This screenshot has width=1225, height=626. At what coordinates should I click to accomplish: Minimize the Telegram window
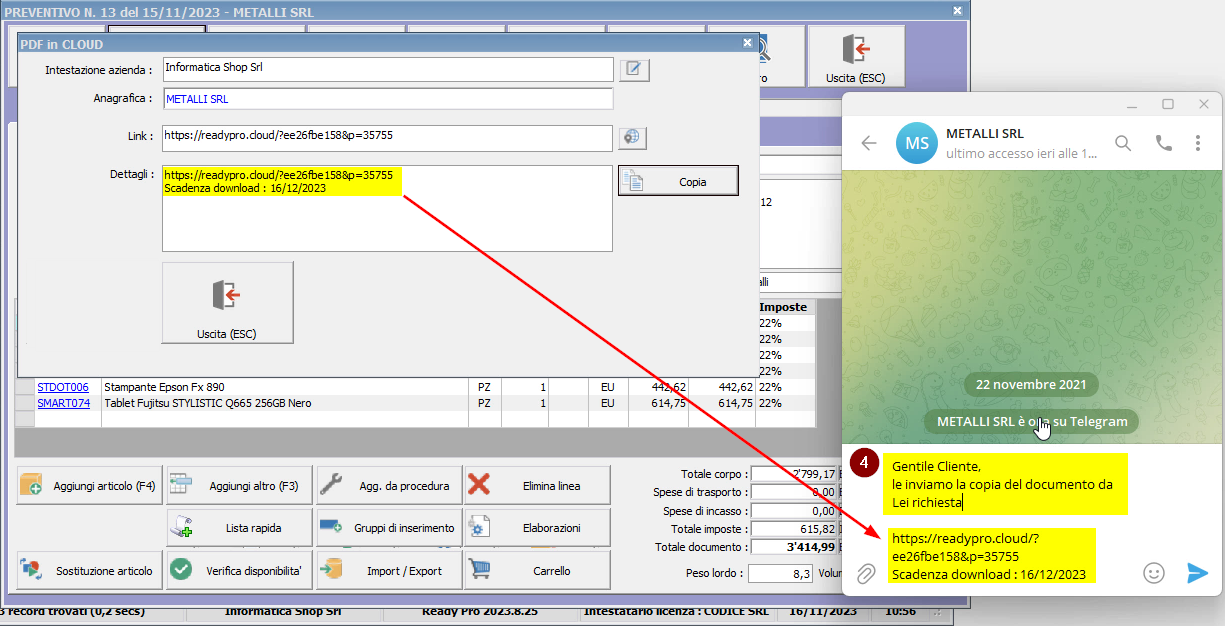[x=1132, y=104]
